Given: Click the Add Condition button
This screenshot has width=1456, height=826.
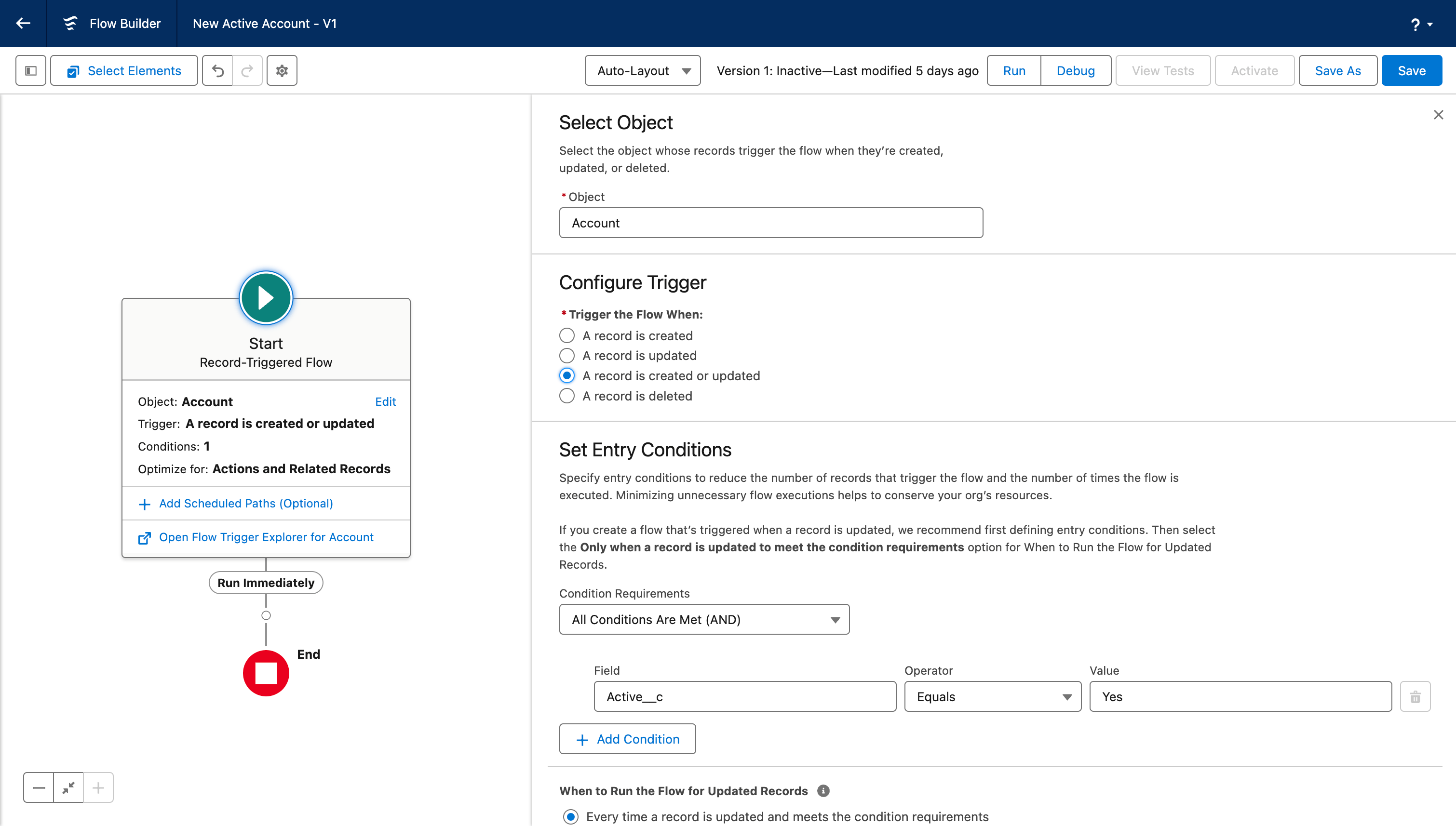Looking at the screenshot, I should point(627,739).
